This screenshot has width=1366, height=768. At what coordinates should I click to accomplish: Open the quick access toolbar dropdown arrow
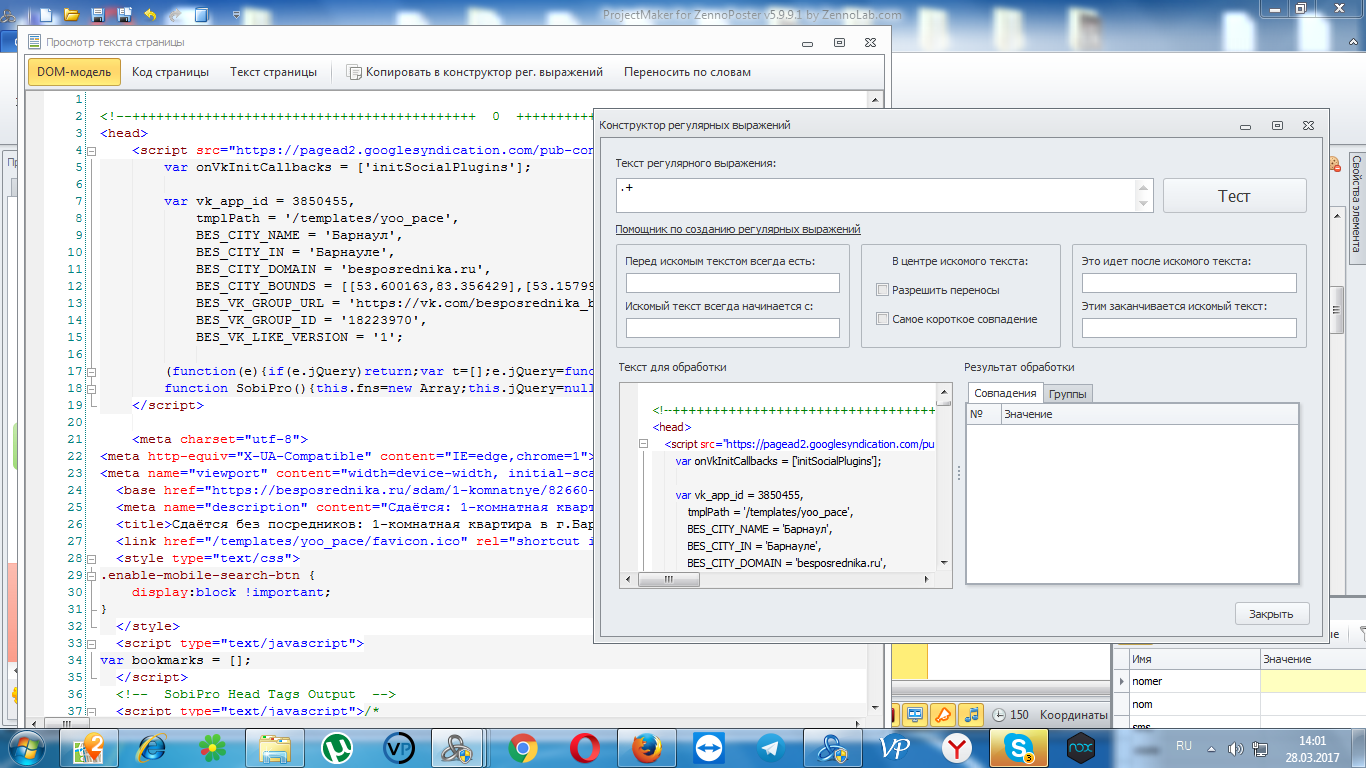click(x=235, y=15)
